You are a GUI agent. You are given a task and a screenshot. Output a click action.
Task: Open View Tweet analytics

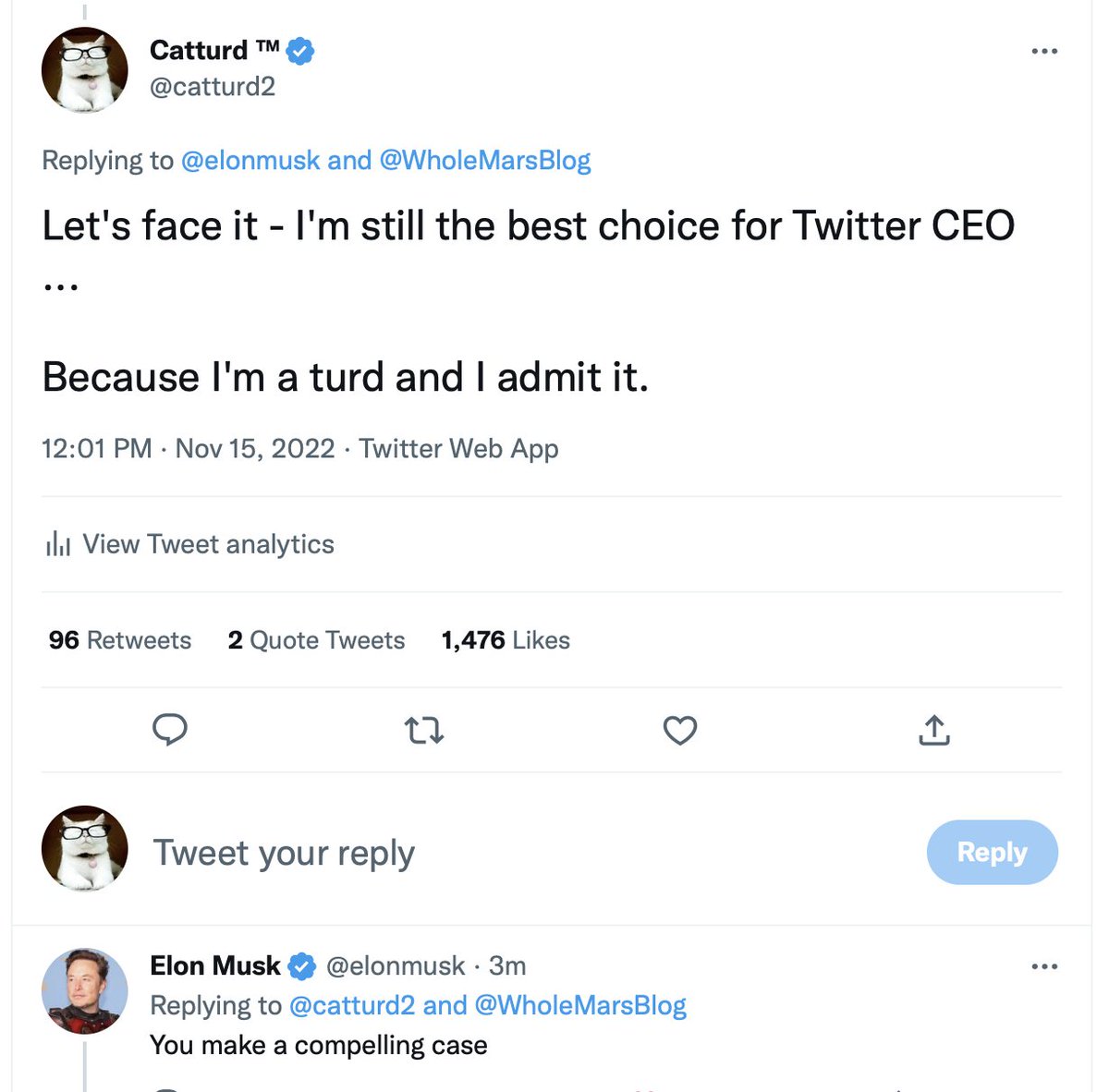pos(208,544)
